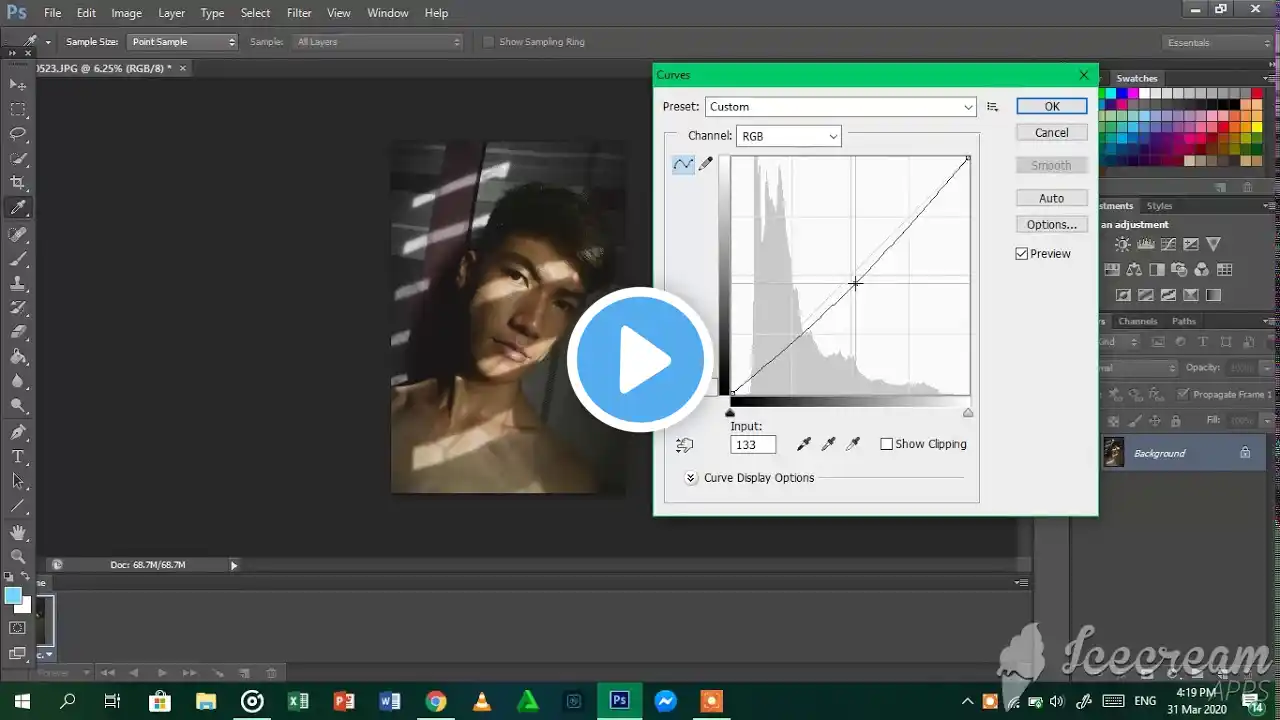The width and height of the screenshot is (1280, 720).
Task: Expand the Curve Display Options
Action: pyautogui.click(x=690, y=478)
